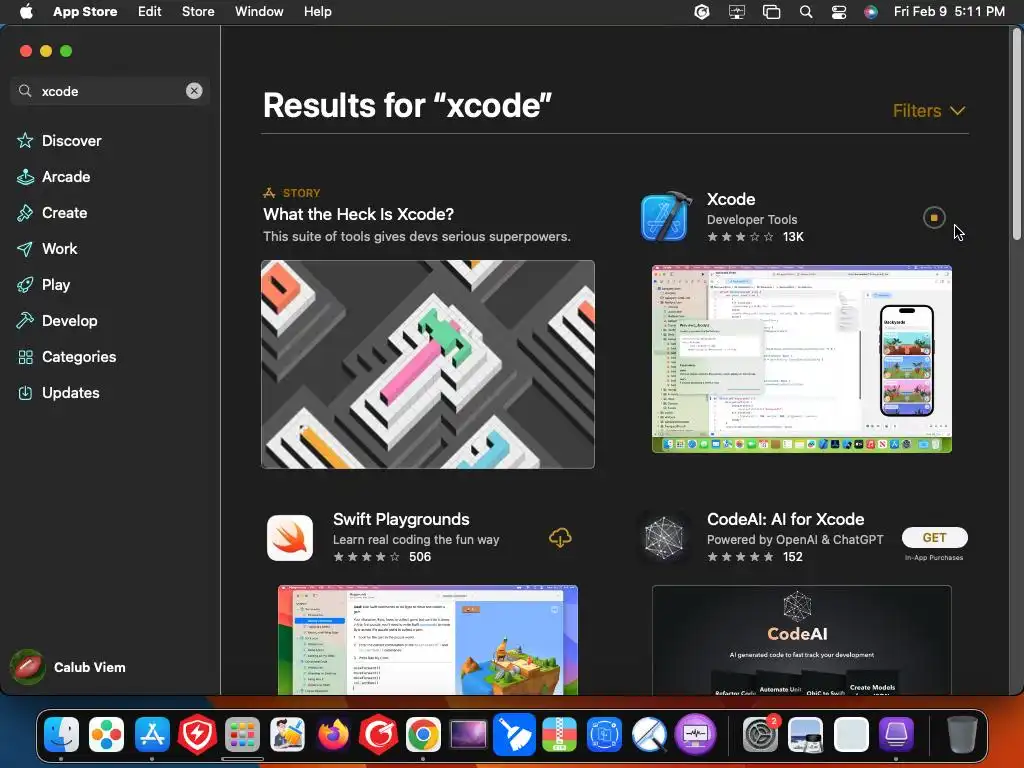Open the Store menu
Image resolution: width=1024 pixels, height=768 pixels.
click(x=198, y=11)
